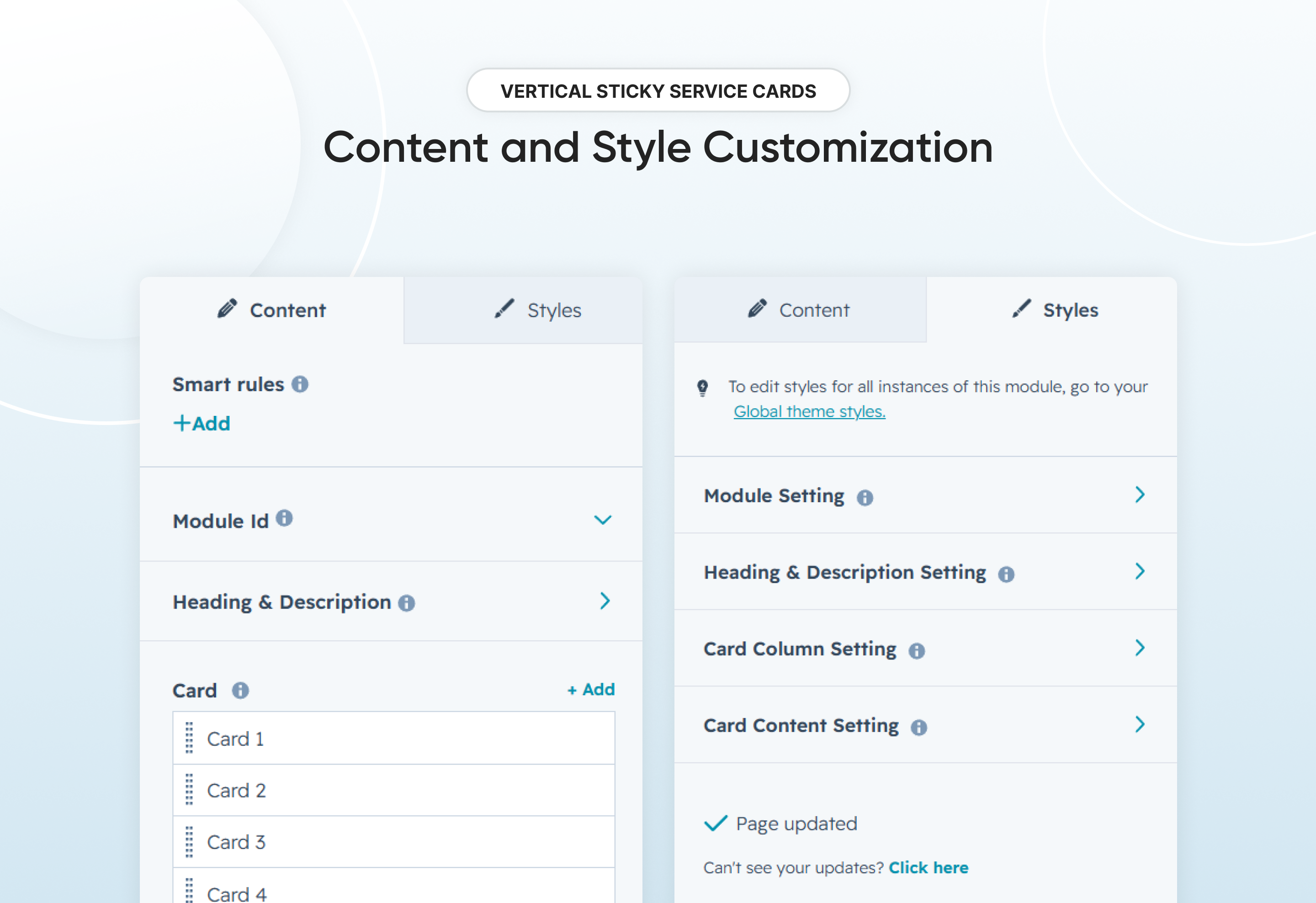Click info icon beside Heading & Description Setting
This screenshot has width=1316, height=903.
pos(1006,574)
